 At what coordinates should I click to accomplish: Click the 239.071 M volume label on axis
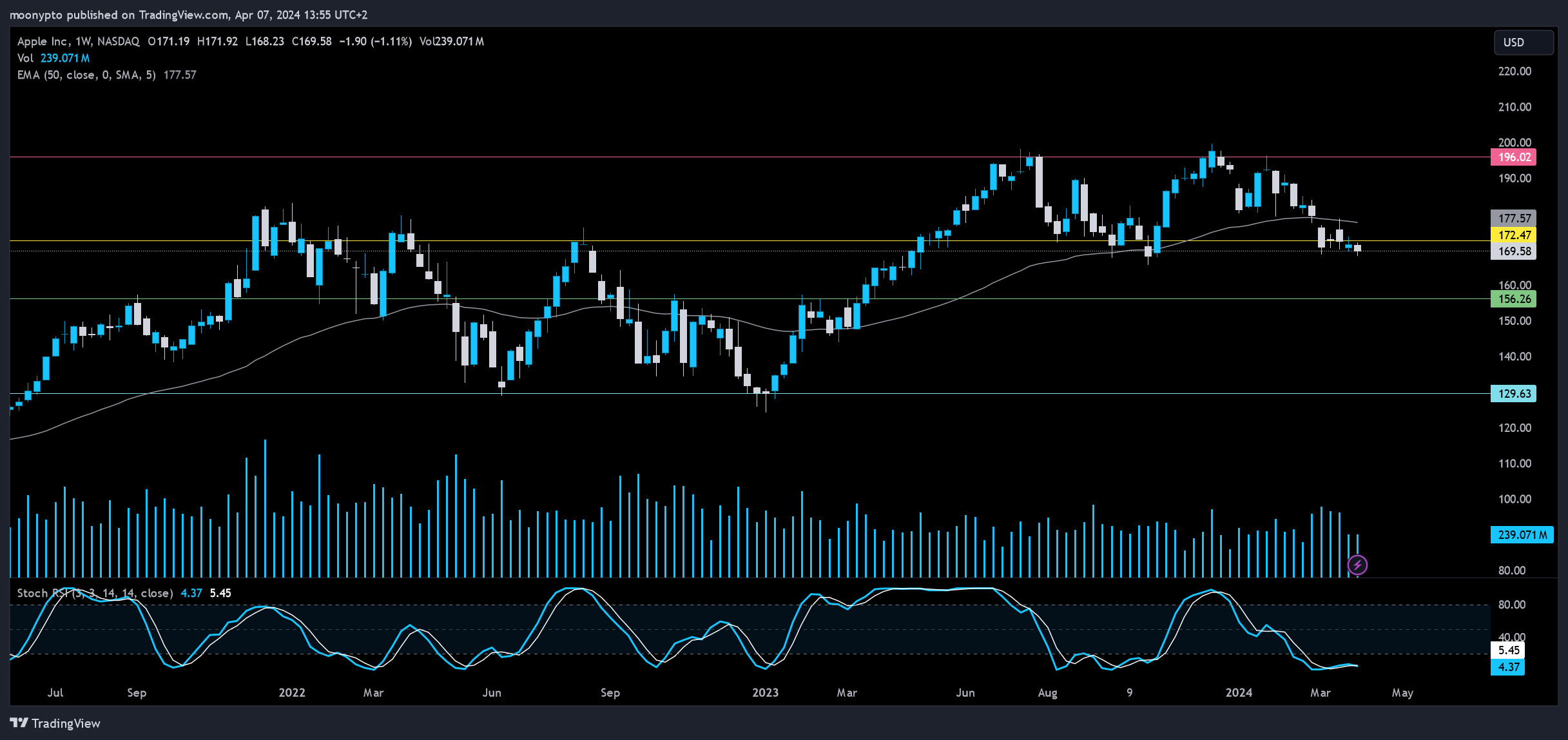coord(1522,535)
